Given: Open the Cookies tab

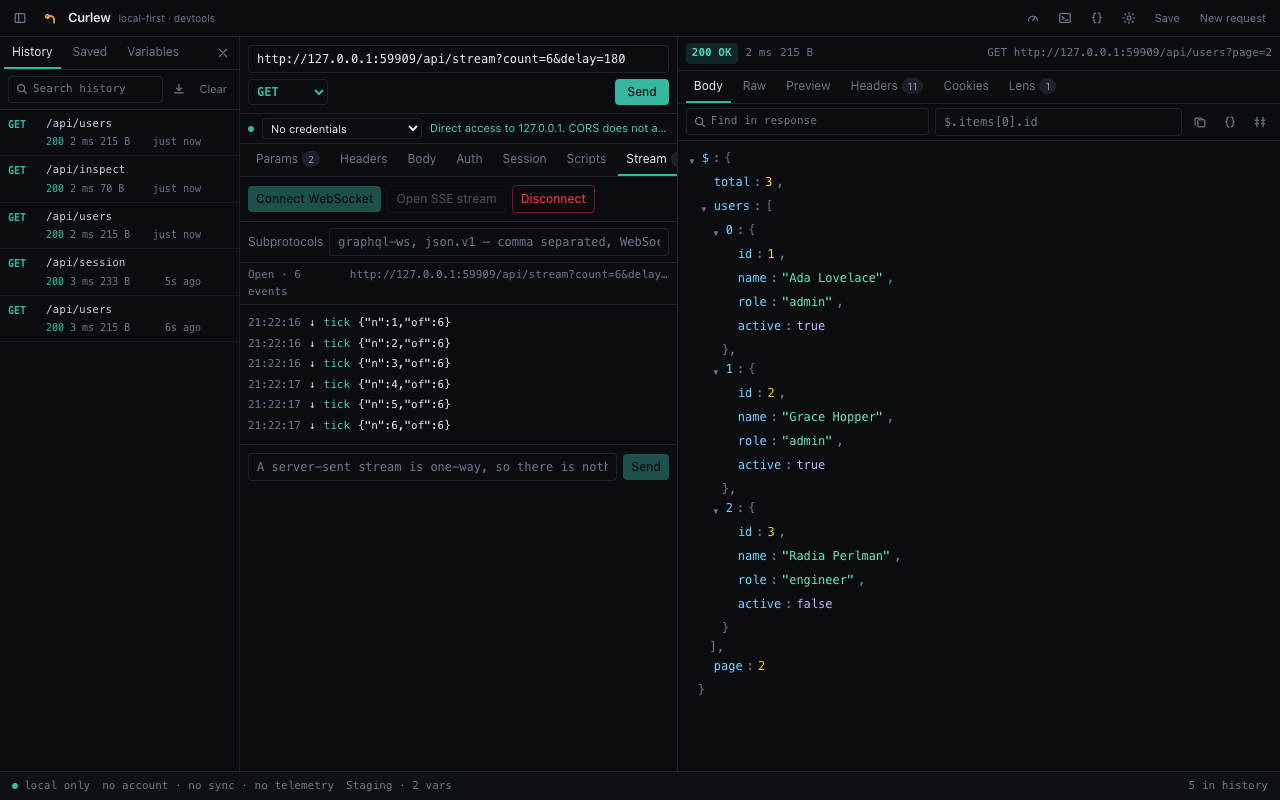Looking at the screenshot, I should click(x=966, y=86).
